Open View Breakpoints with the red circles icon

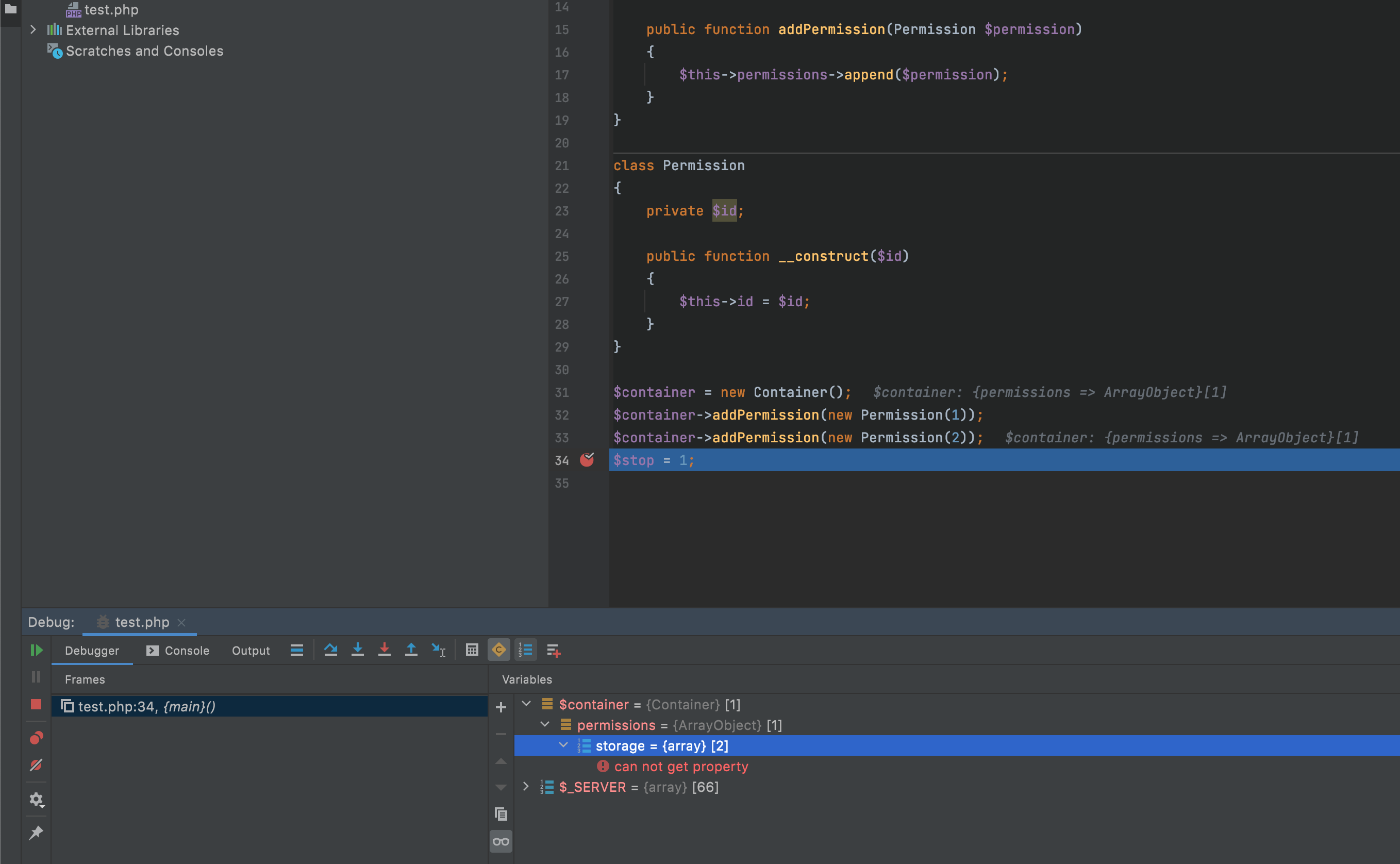[x=36, y=738]
